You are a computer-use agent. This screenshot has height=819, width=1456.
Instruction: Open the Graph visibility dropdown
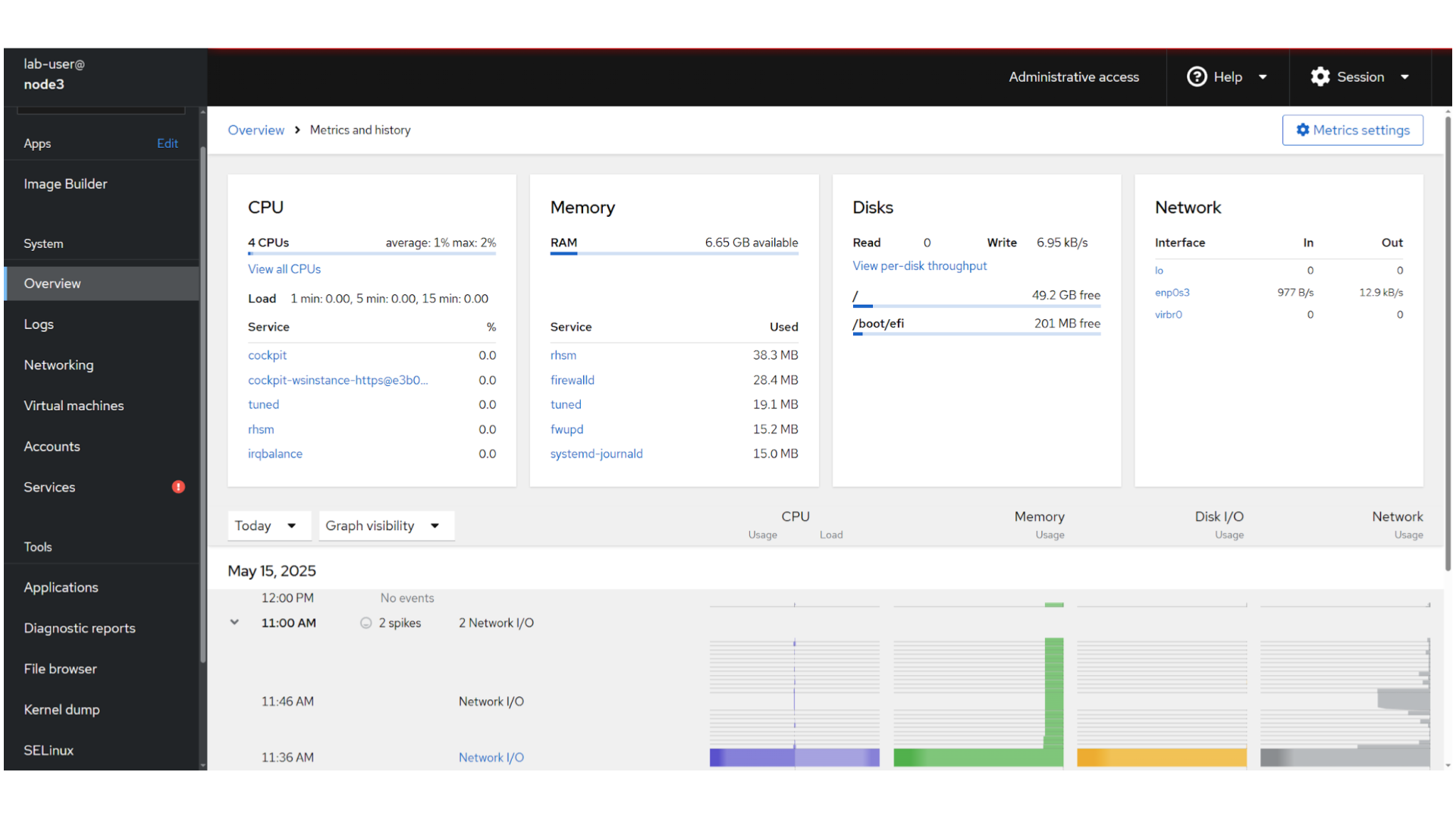click(385, 526)
